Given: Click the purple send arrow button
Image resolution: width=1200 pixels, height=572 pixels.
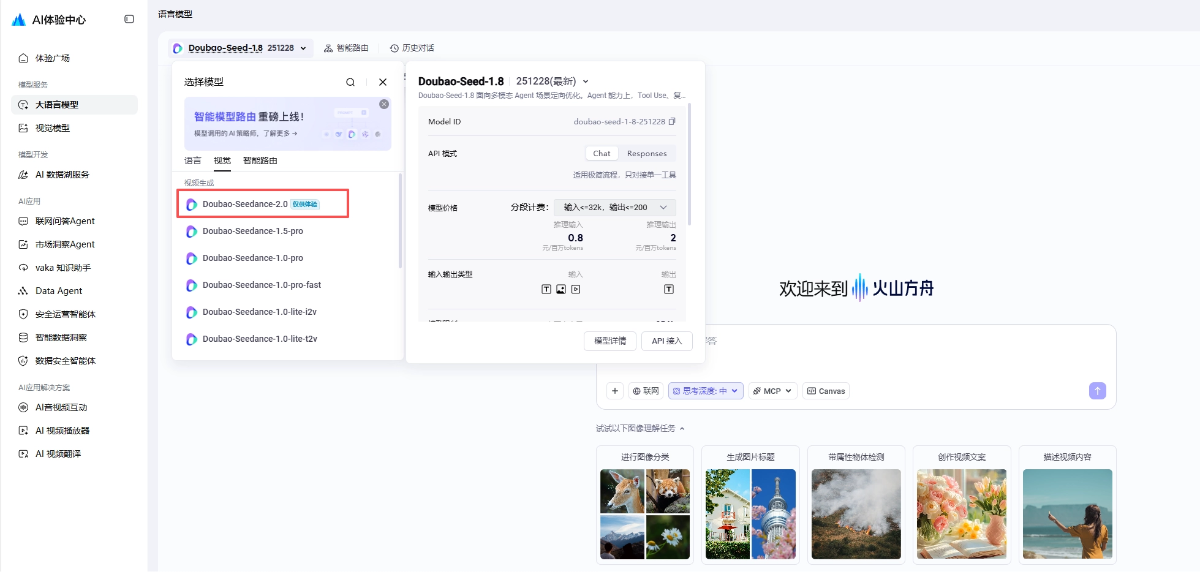Looking at the screenshot, I should [x=1098, y=391].
